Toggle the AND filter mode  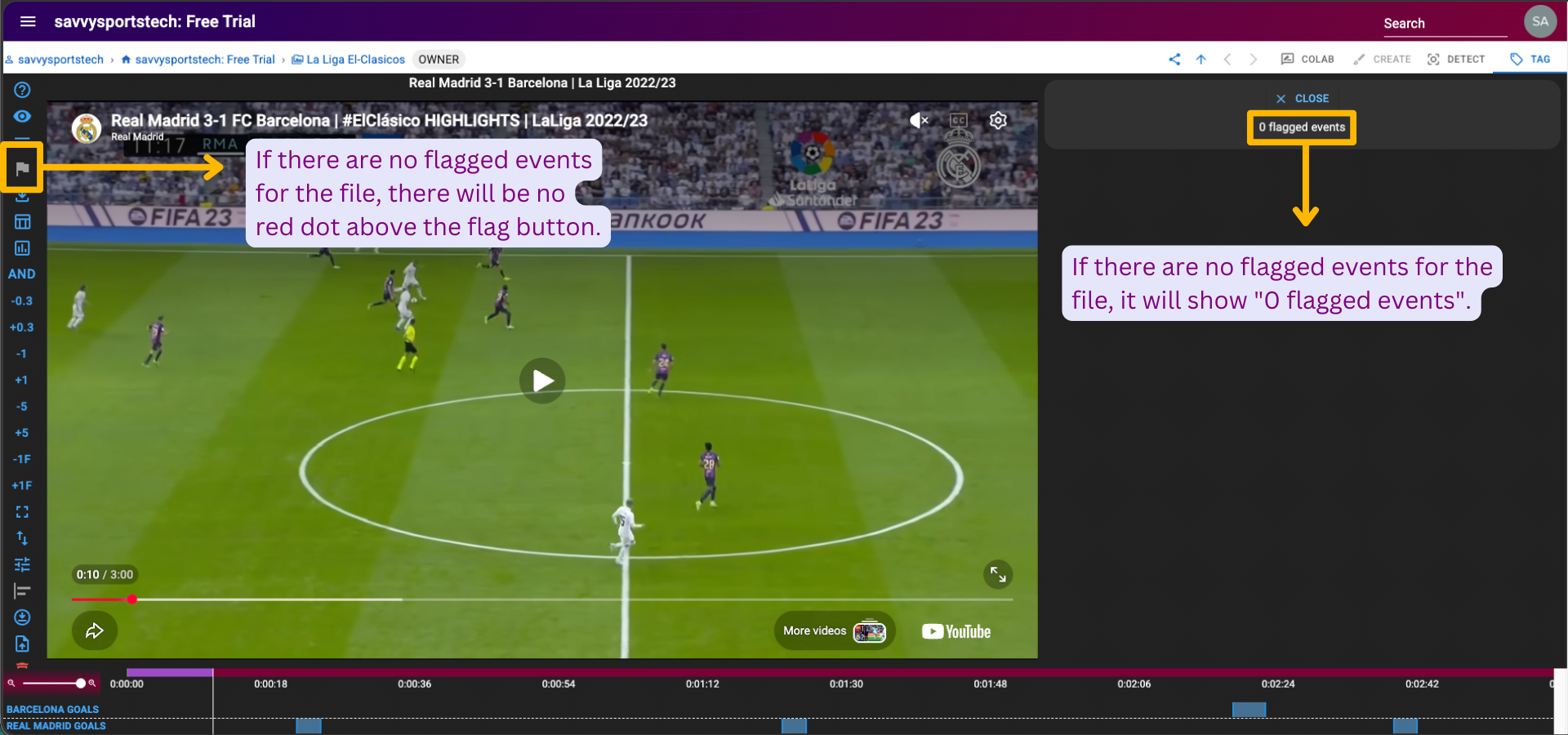tap(22, 274)
